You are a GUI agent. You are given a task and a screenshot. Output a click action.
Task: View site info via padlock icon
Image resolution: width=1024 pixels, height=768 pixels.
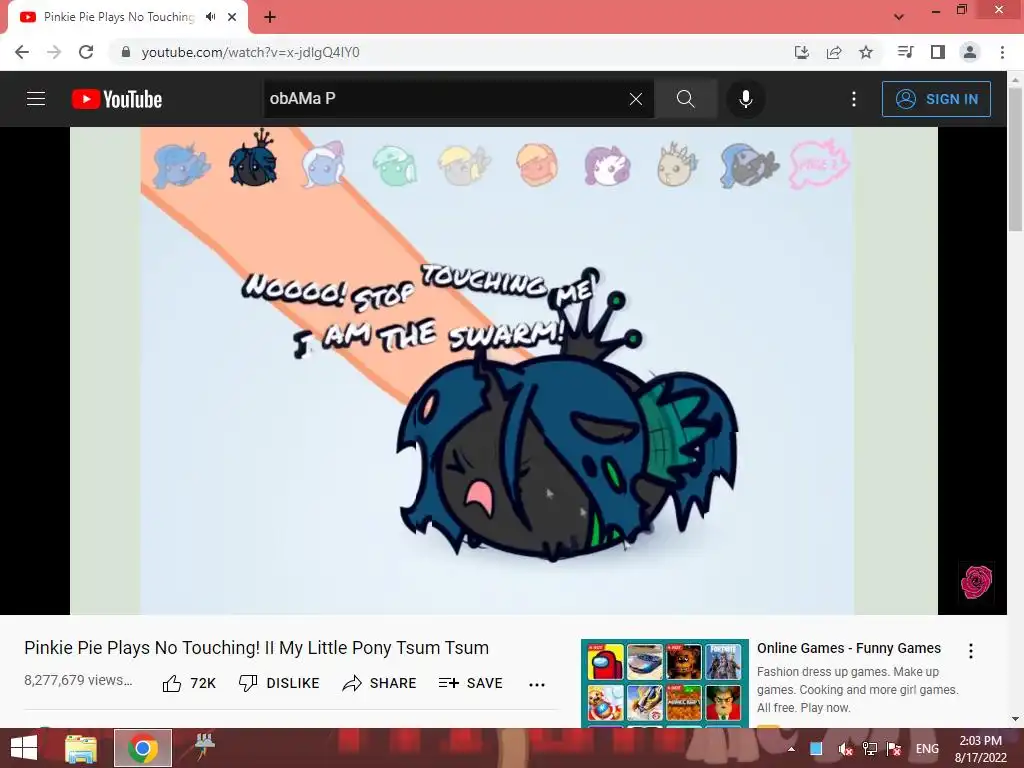click(125, 52)
